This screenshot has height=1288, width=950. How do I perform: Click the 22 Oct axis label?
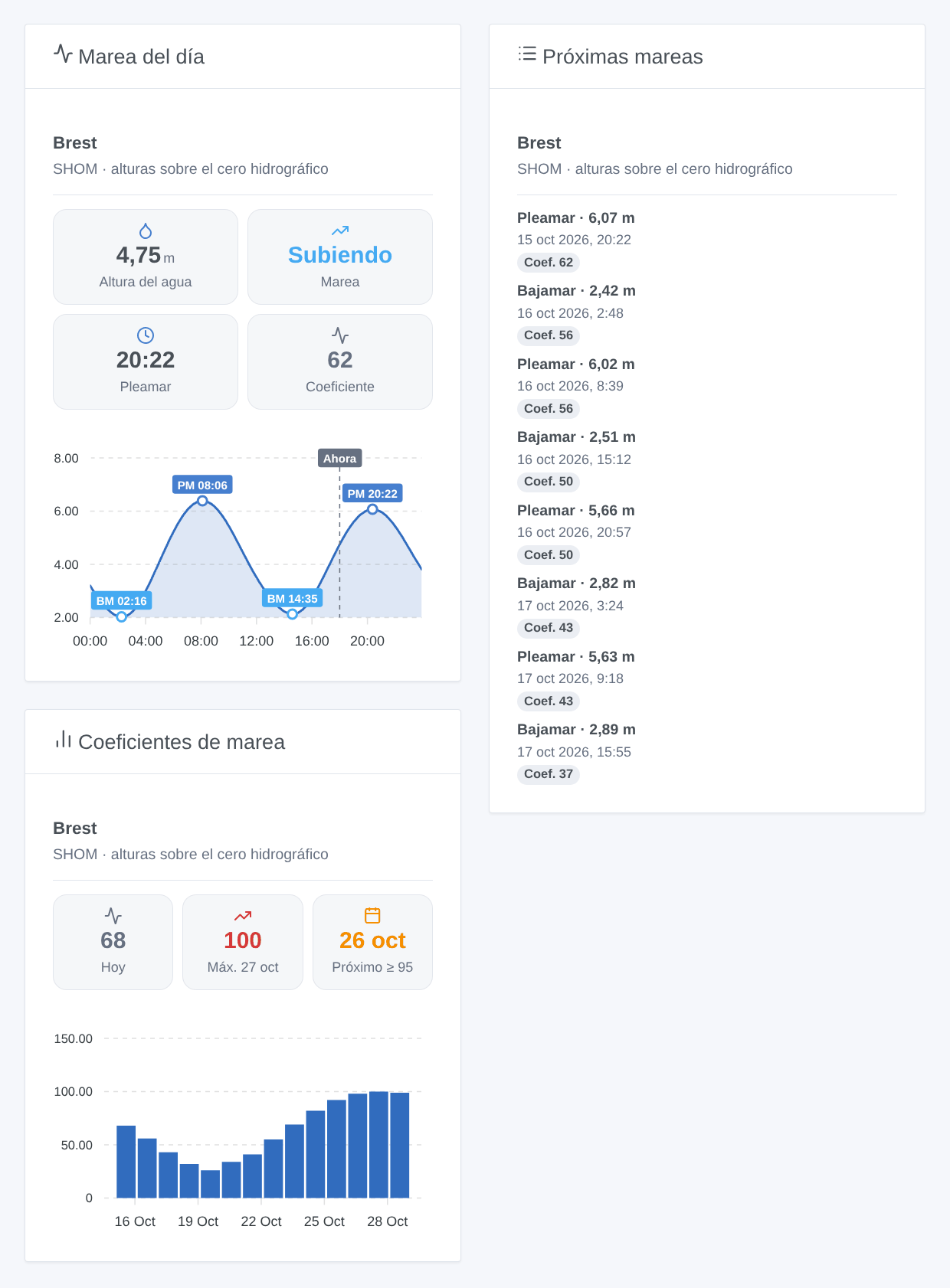click(261, 1221)
